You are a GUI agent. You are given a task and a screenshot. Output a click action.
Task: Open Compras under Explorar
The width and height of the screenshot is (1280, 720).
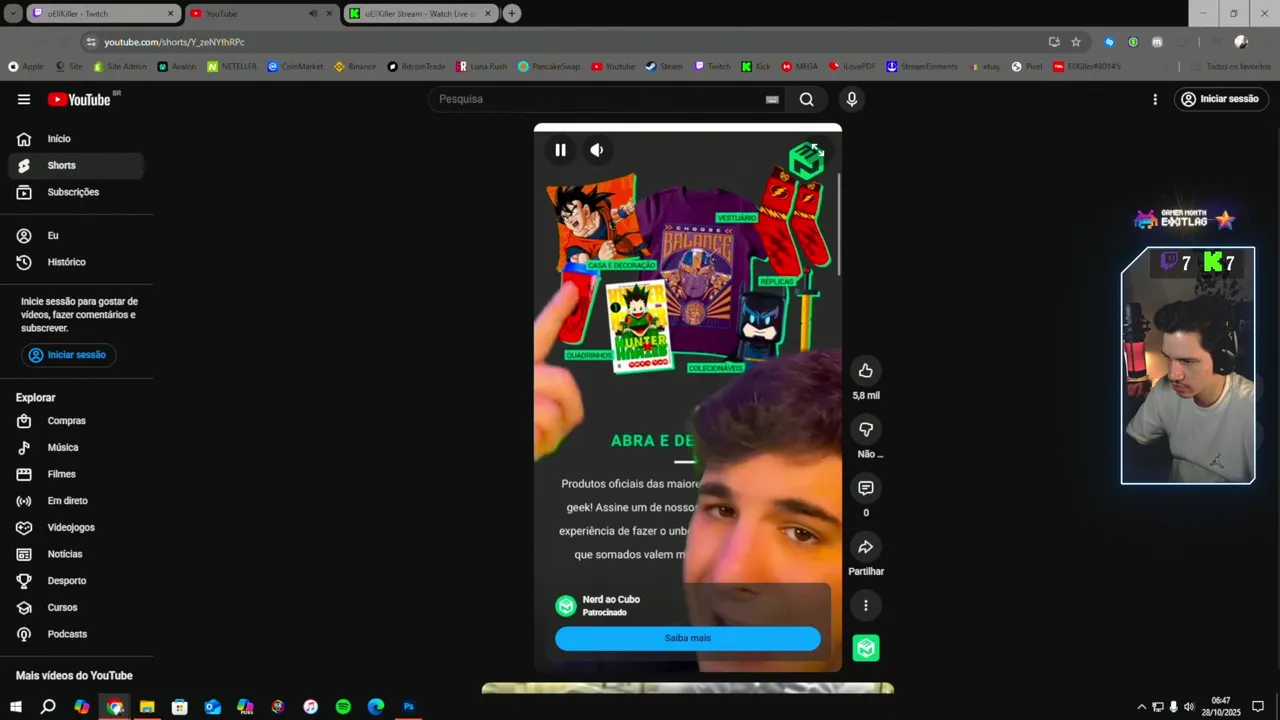coord(76,421)
